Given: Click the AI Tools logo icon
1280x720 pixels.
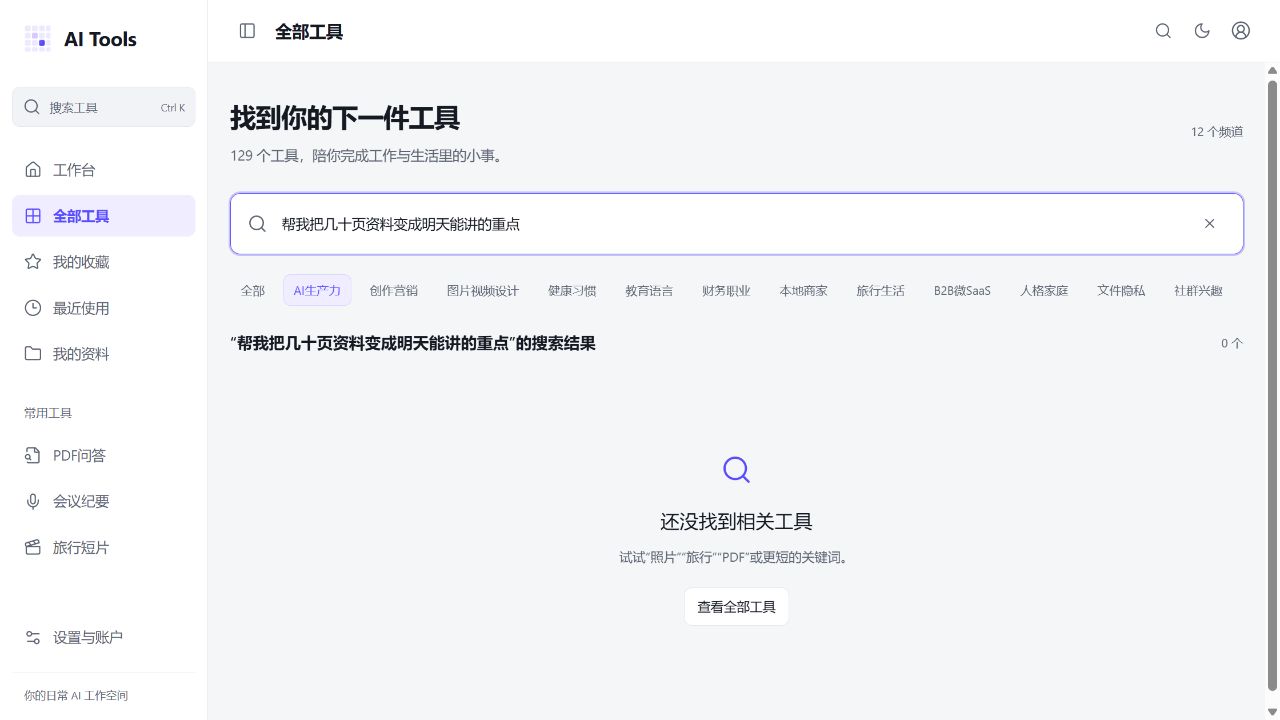Looking at the screenshot, I should pos(37,39).
